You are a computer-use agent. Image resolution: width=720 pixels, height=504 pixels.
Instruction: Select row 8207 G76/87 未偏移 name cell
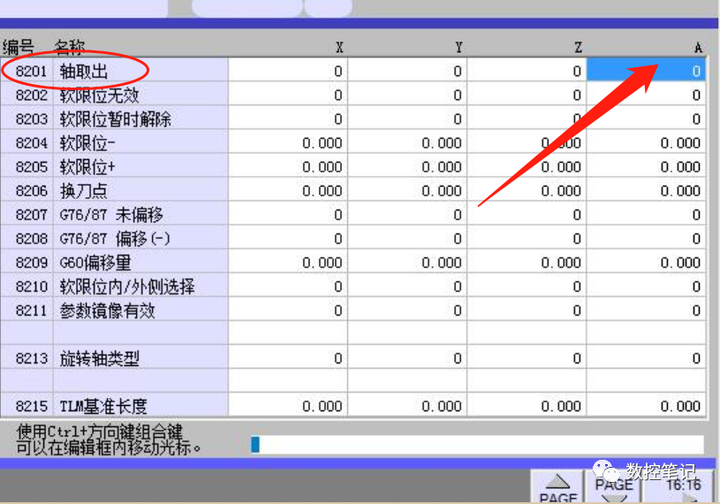[x=141, y=214]
